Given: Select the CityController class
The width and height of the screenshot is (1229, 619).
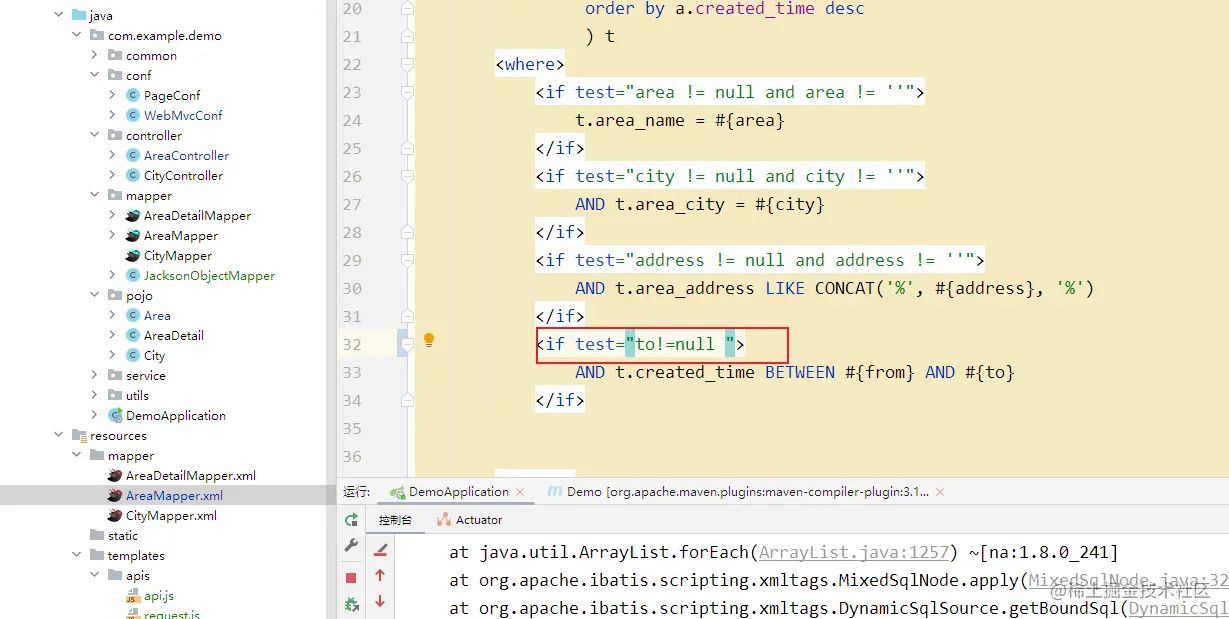Looking at the screenshot, I should (x=183, y=176).
